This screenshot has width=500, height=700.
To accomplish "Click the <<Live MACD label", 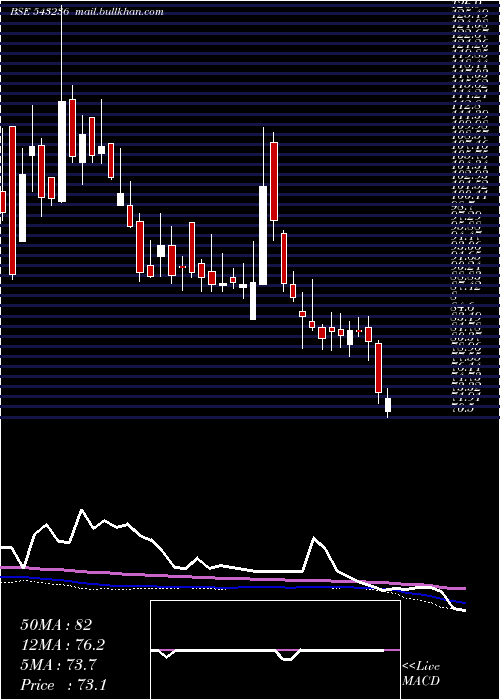I will (x=421, y=674).
